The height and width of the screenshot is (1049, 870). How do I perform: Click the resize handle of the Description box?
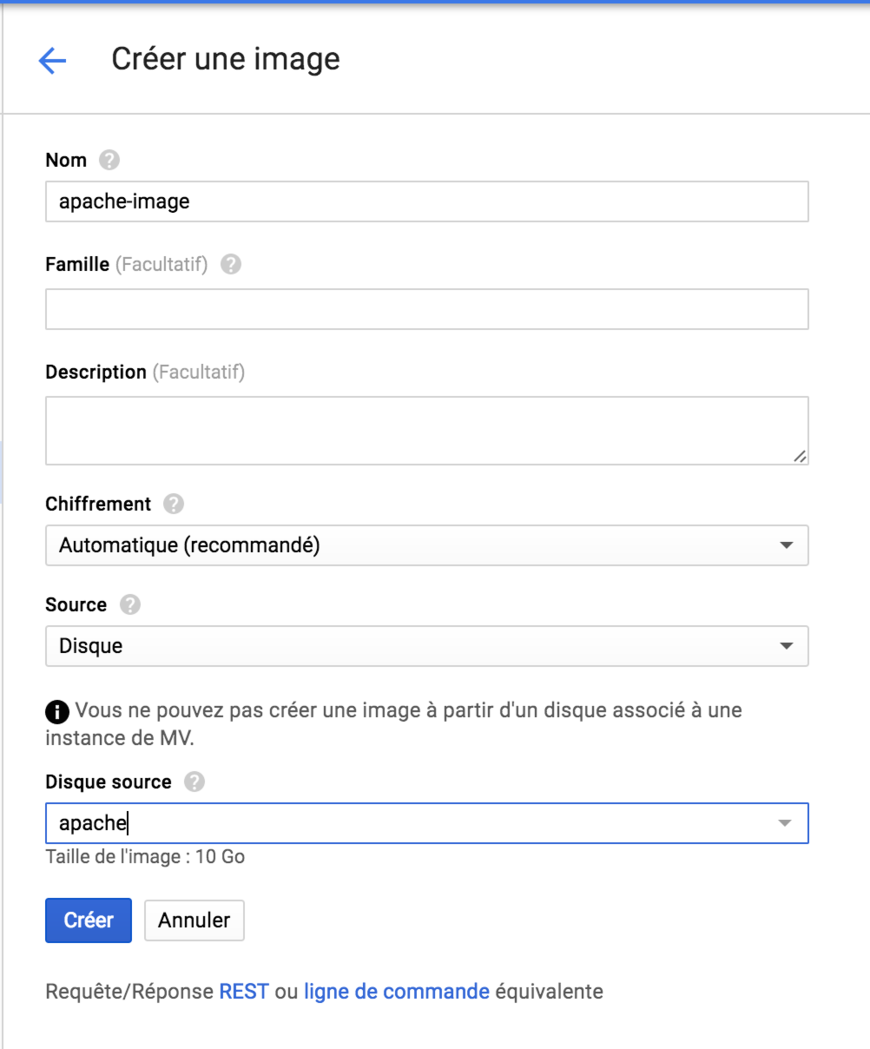(799, 457)
